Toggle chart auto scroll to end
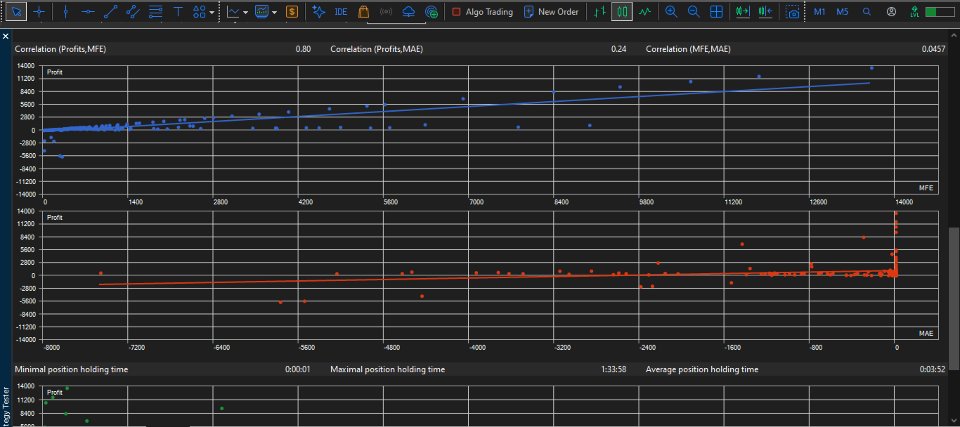Viewport: 960px width, 427px height. [743, 12]
